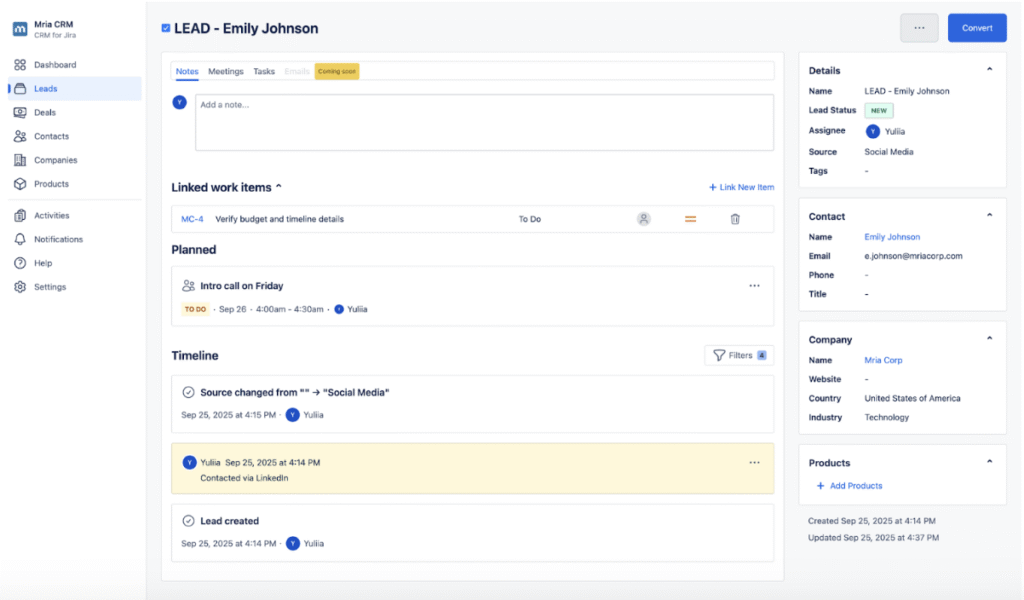
Task: Open the Mria Corp company link
Action: (x=883, y=360)
